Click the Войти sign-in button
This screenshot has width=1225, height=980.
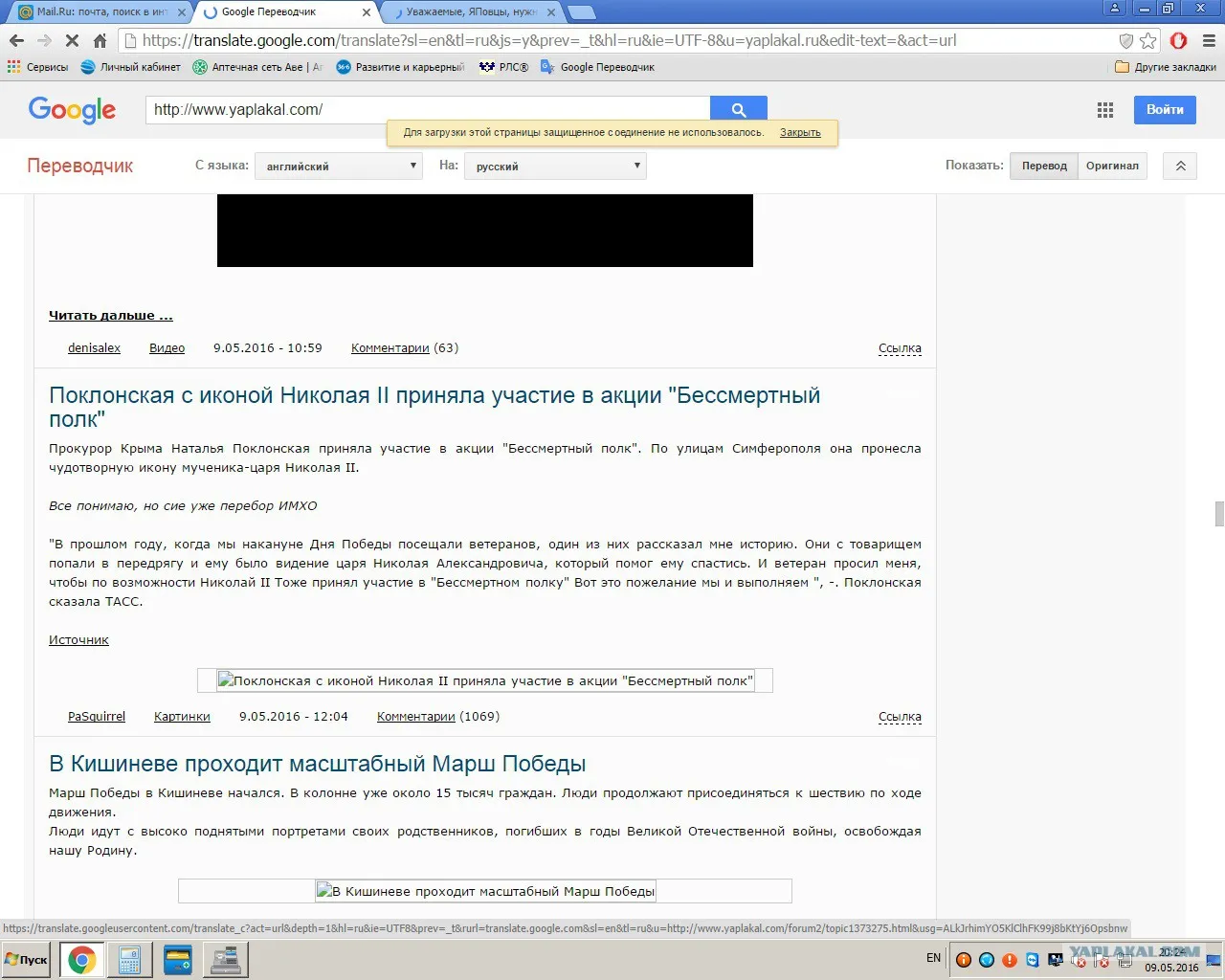tap(1165, 109)
